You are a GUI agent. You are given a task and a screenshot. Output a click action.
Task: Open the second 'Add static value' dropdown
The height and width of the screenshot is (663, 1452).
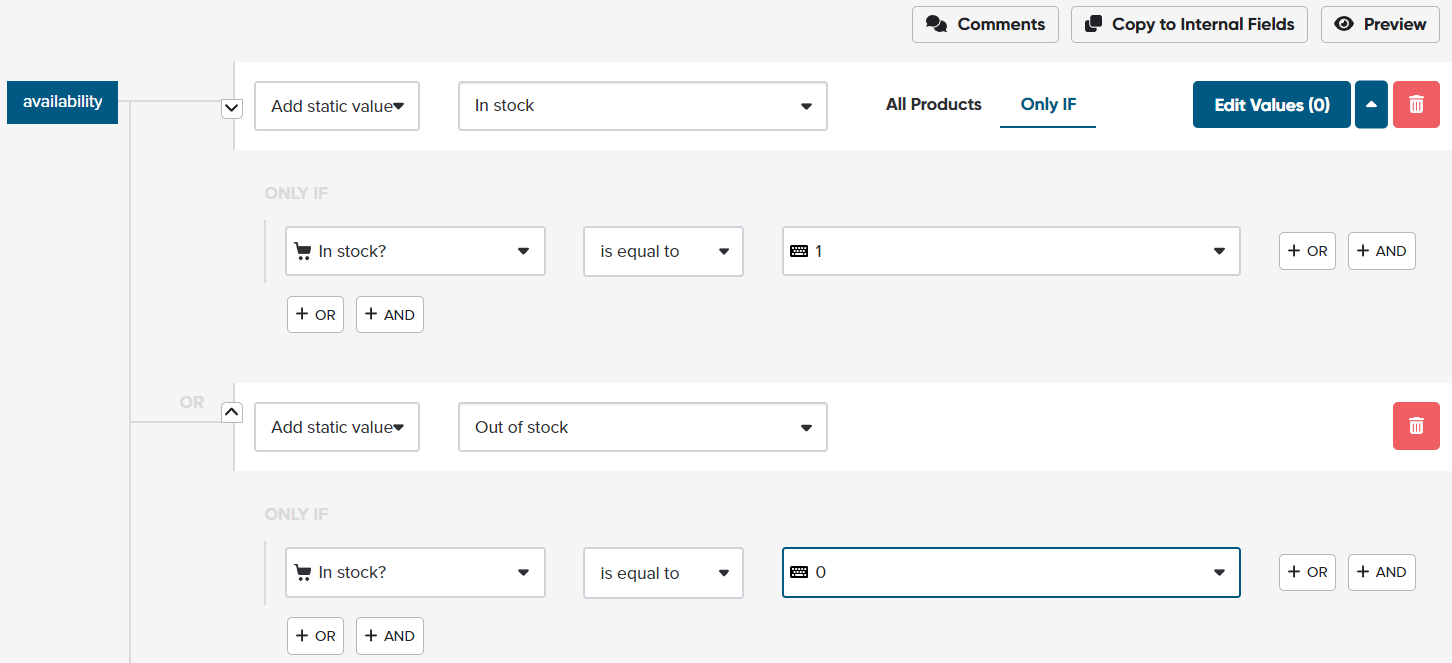point(336,427)
